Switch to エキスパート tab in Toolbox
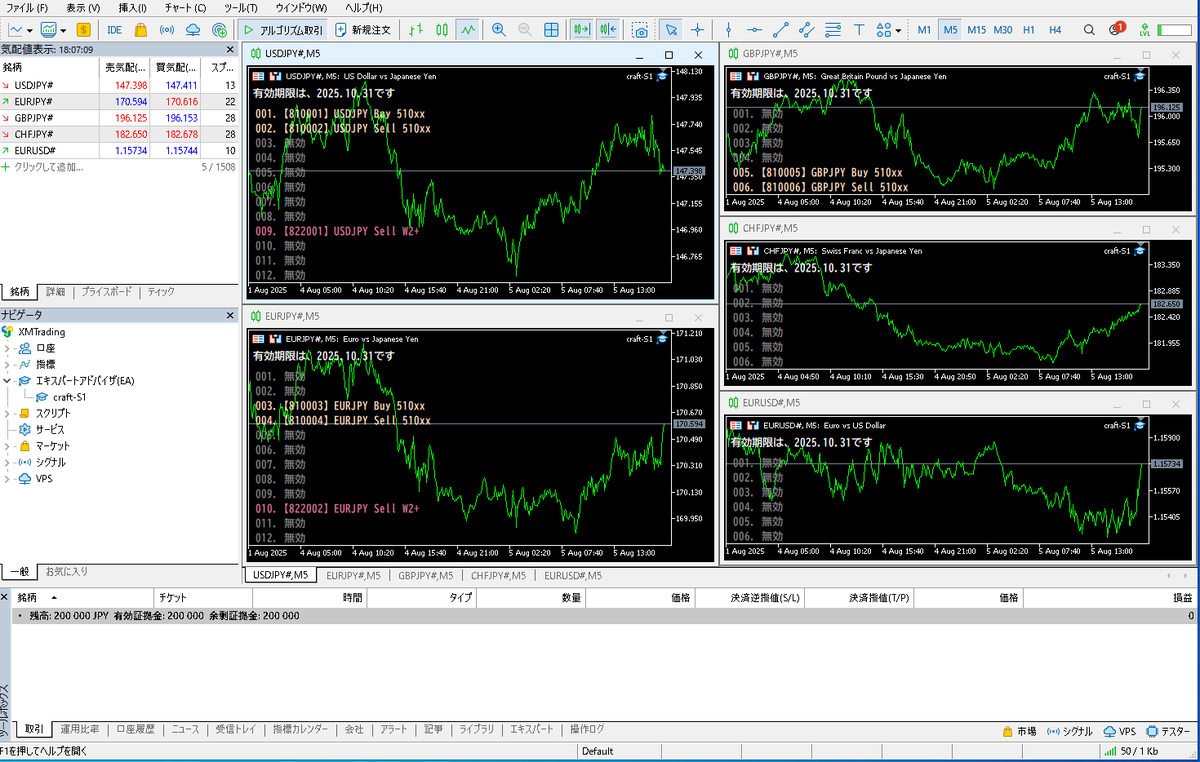The height and width of the screenshot is (762, 1200). [531, 730]
